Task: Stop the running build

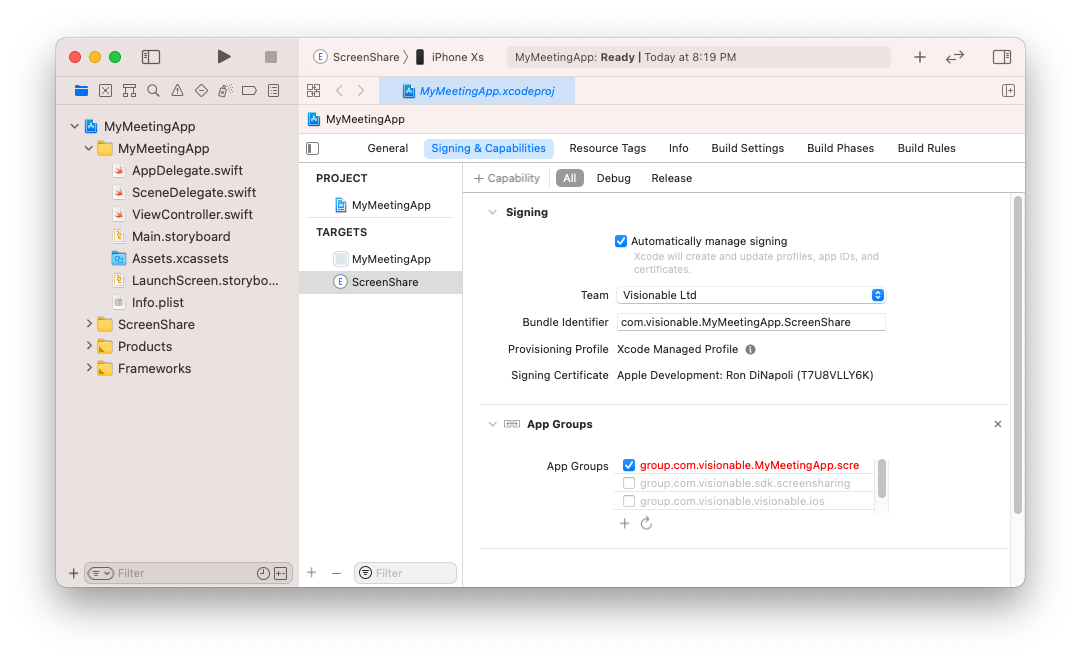Action: tap(271, 57)
